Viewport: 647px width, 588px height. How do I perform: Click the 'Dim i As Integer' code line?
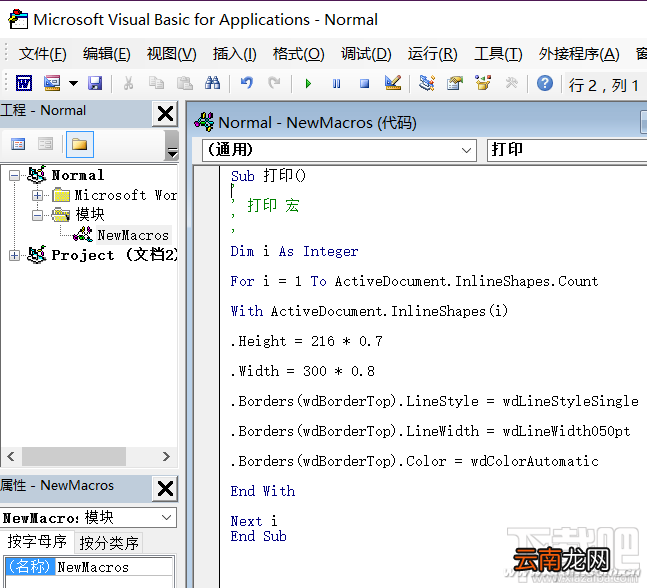[294, 251]
